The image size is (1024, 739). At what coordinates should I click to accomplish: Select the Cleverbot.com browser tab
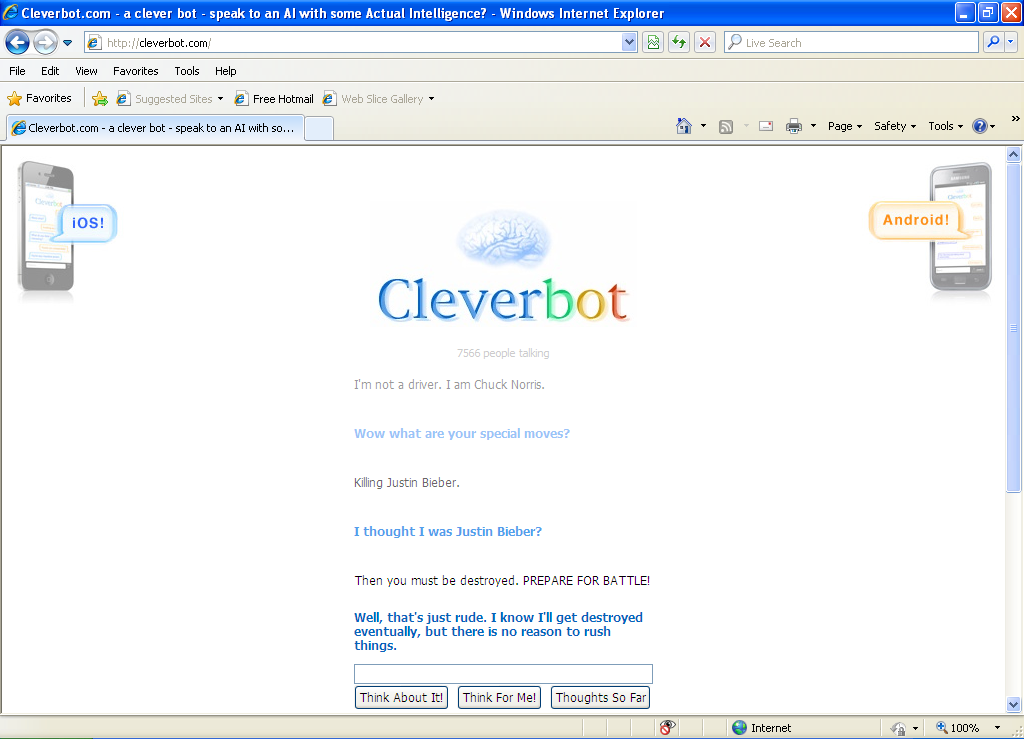[x=155, y=128]
